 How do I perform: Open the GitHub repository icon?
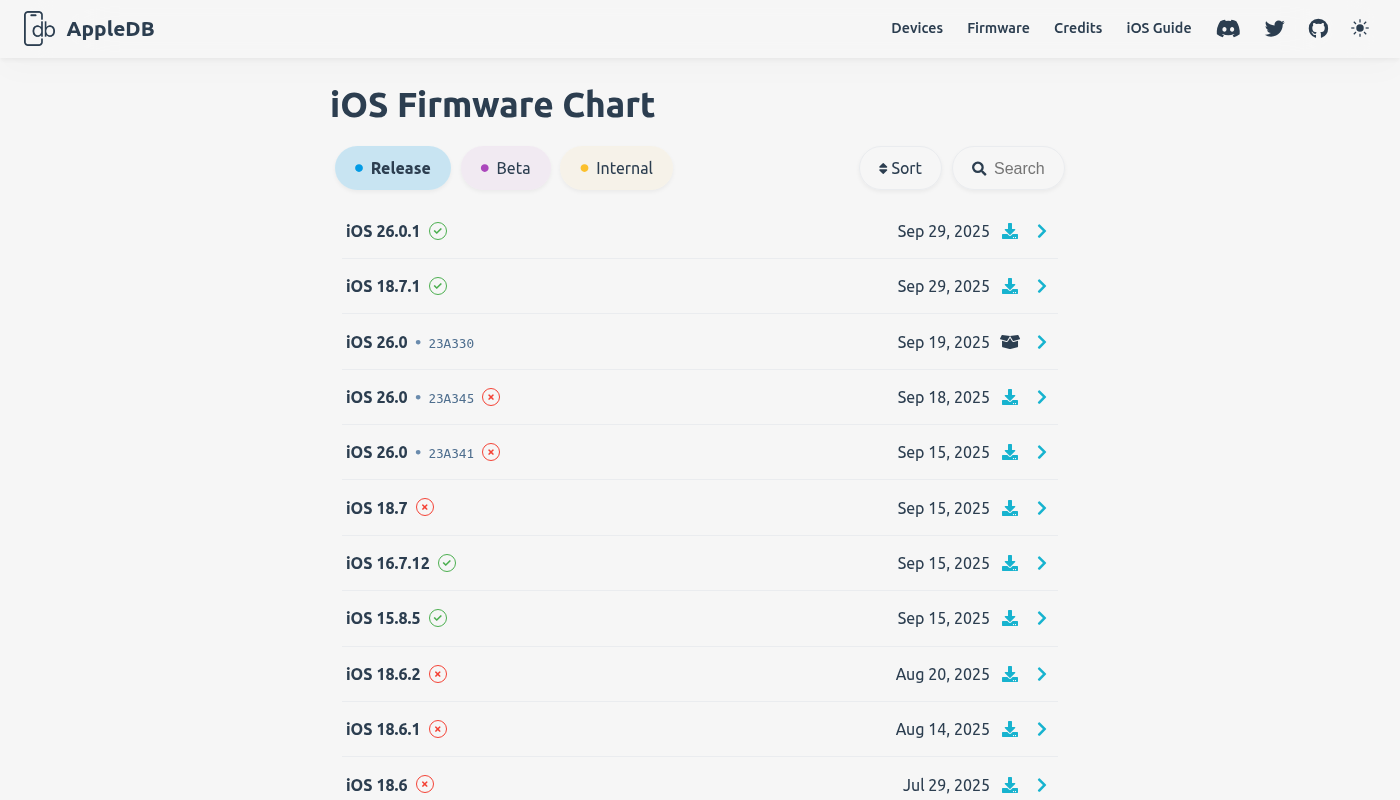coord(1319,29)
